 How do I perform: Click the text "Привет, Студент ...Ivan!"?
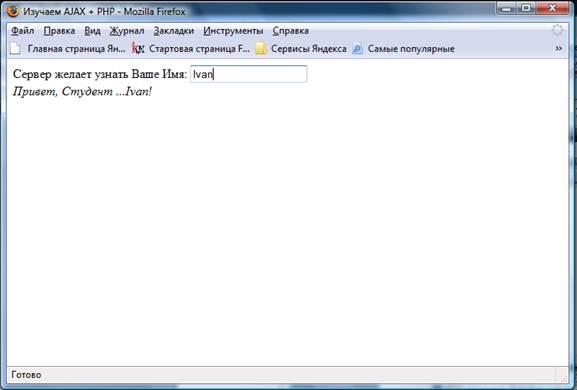click(x=82, y=92)
